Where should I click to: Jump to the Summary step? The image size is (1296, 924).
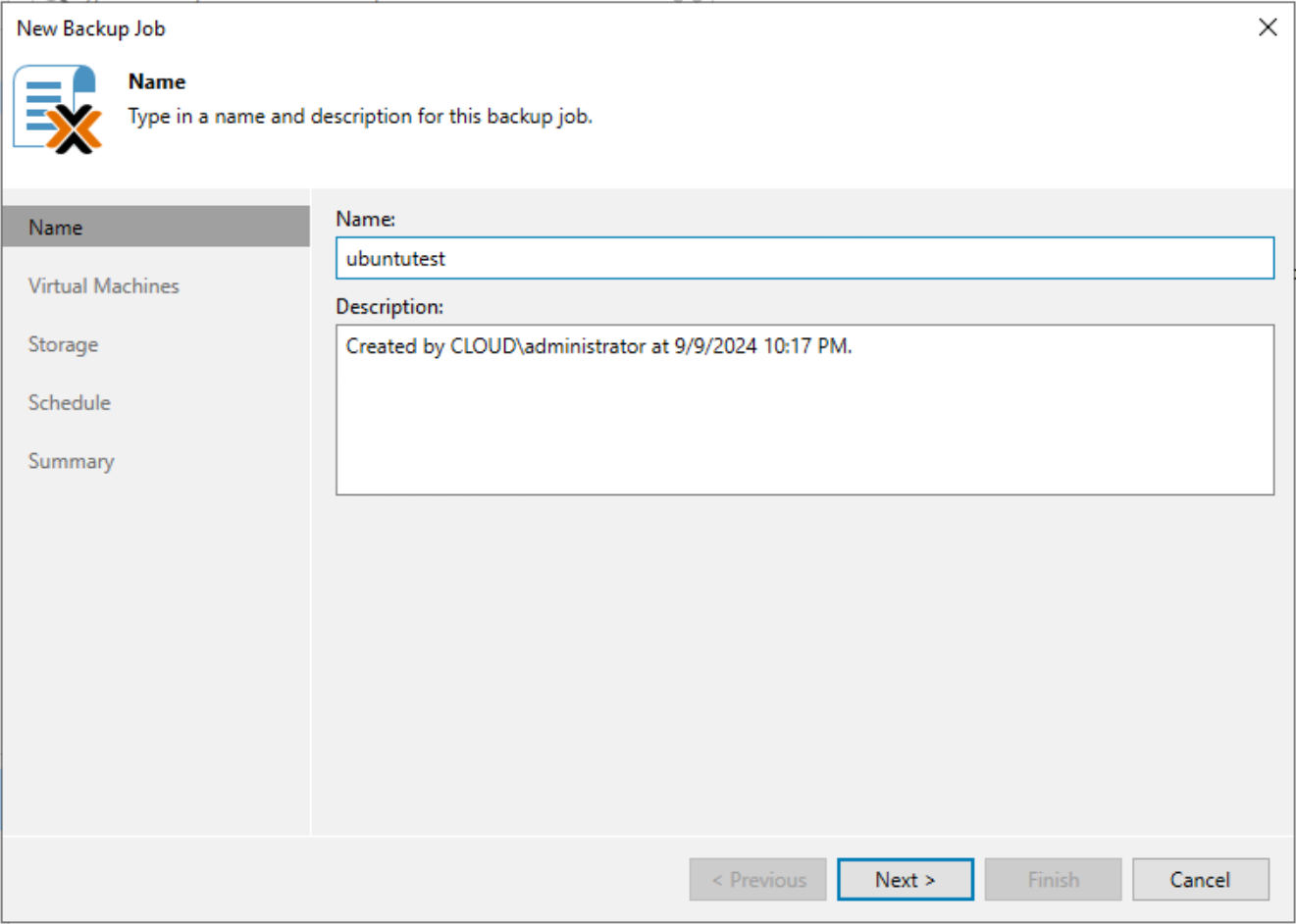click(71, 461)
